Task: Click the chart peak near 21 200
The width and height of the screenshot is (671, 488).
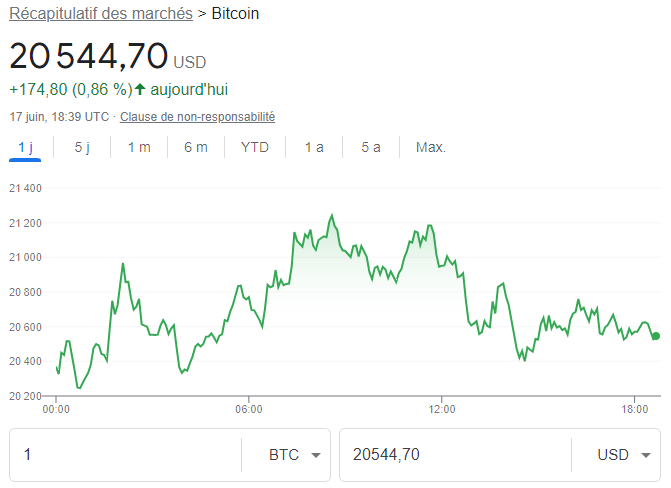Action: click(x=331, y=215)
